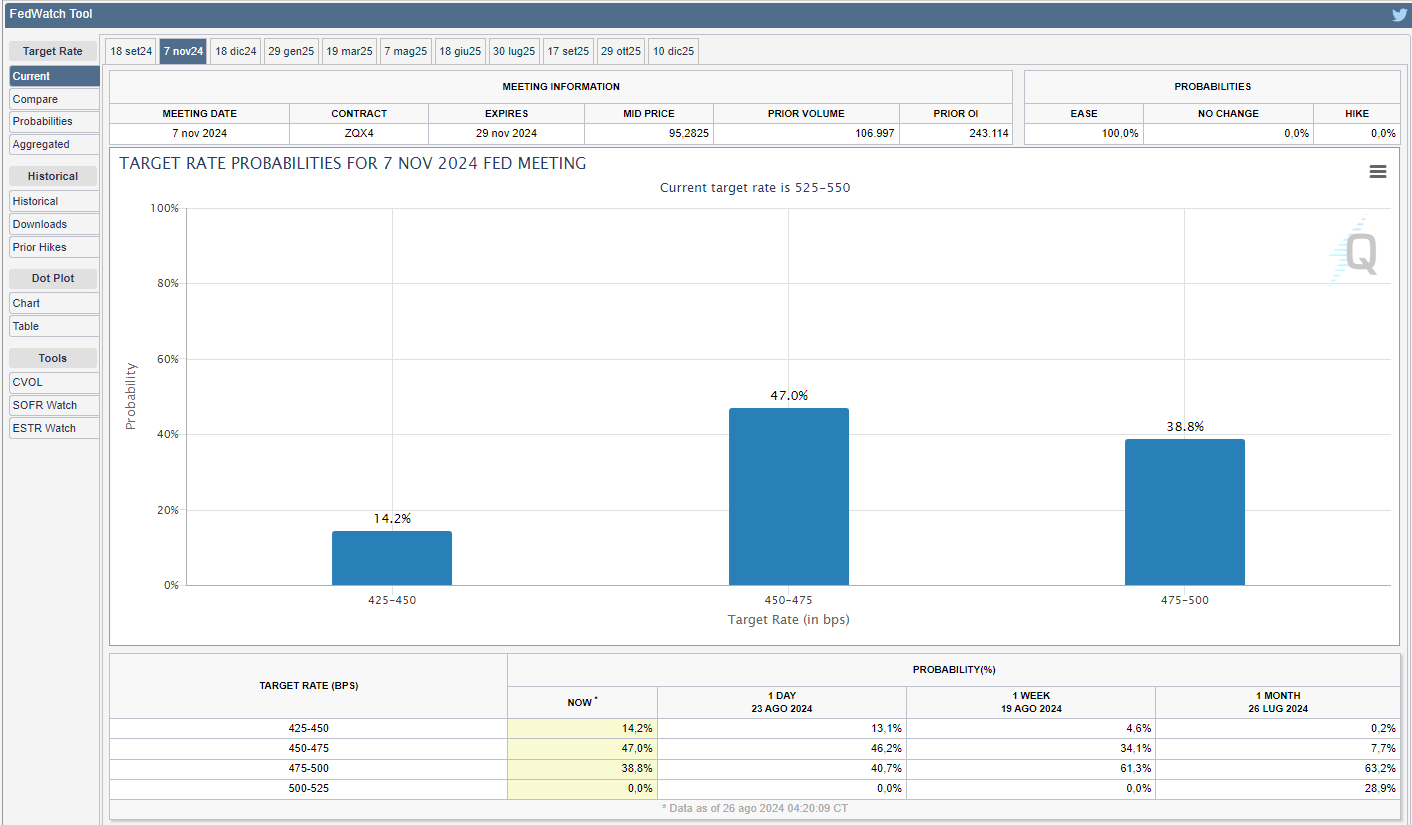Open the Aggregated view
The height and width of the screenshot is (825, 1412).
click(x=54, y=144)
